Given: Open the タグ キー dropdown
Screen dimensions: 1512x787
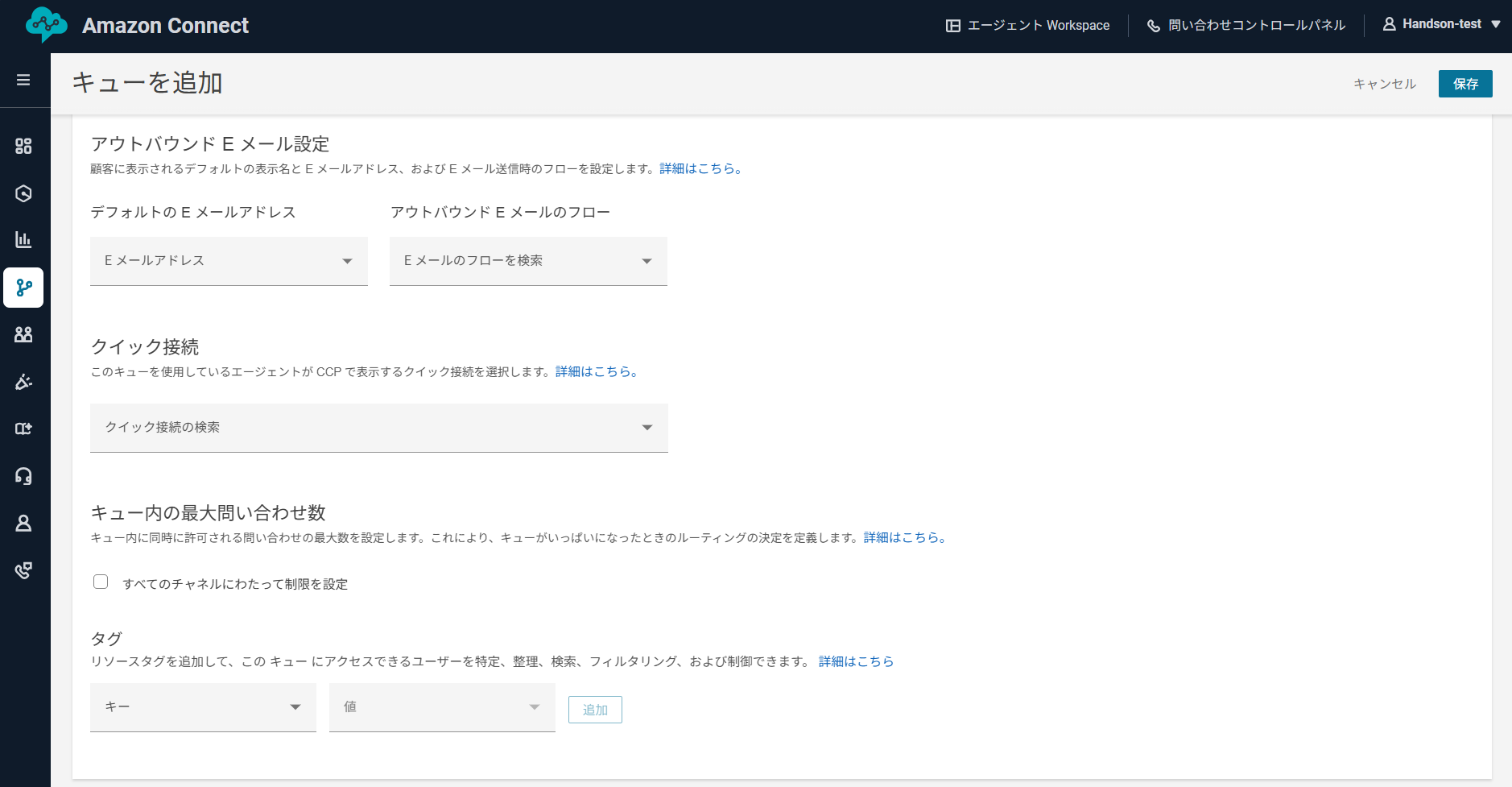Looking at the screenshot, I should click(x=202, y=706).
